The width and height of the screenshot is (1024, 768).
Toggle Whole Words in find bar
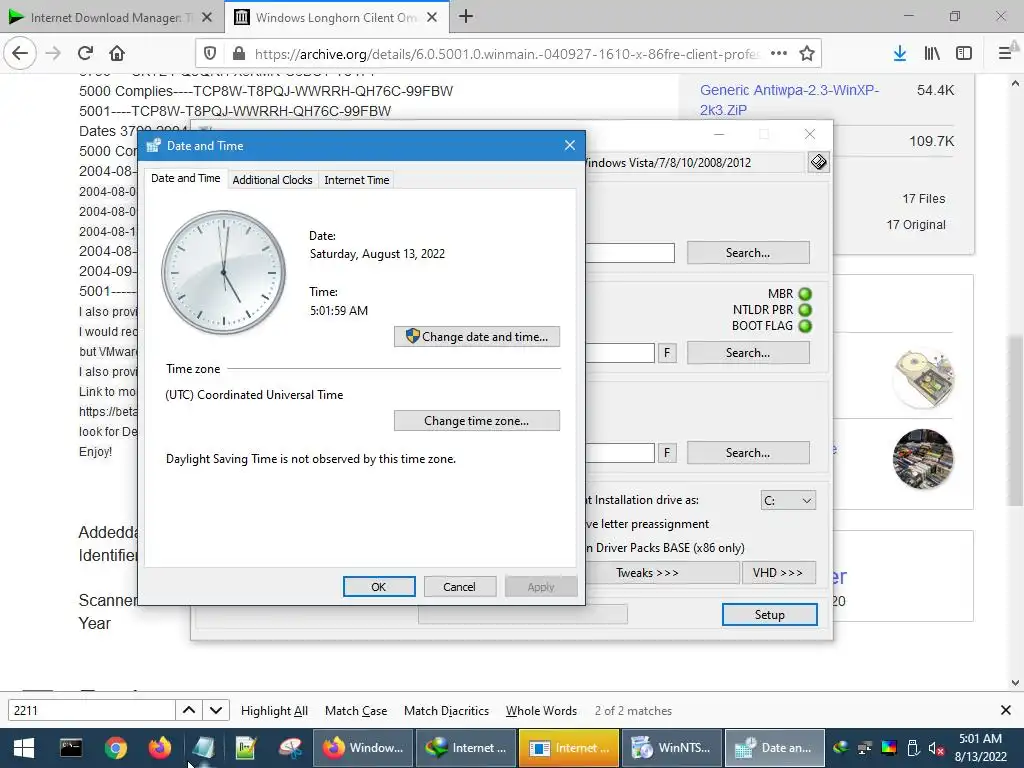pos(541,711)
